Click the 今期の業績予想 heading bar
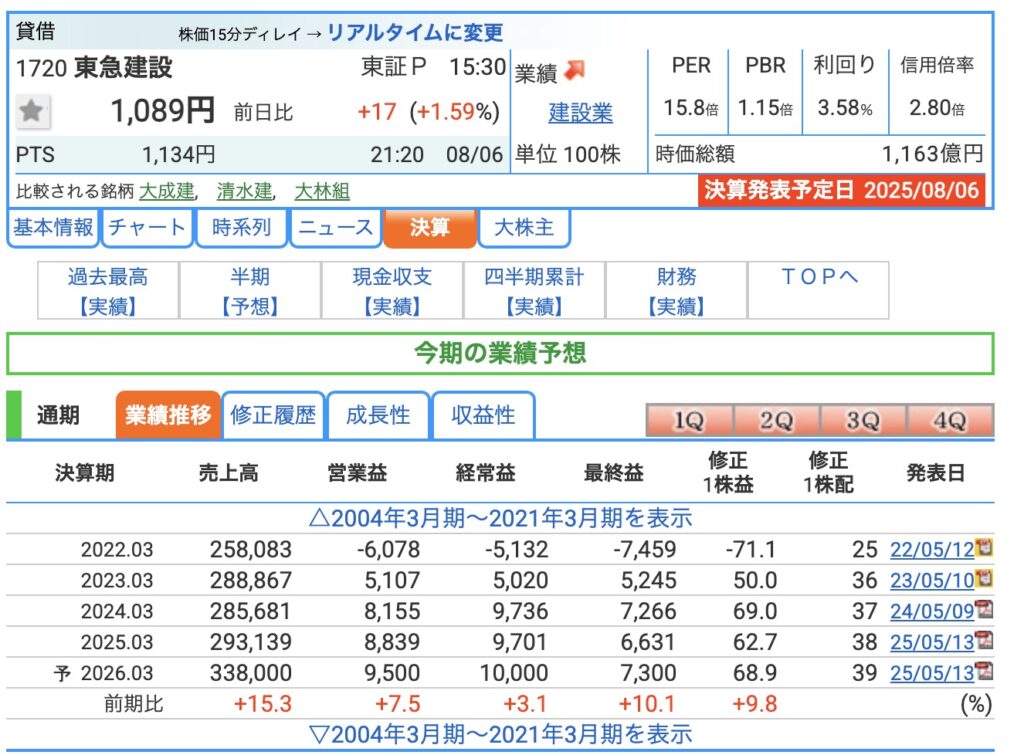Screen dimensions: 1024x755 [x=500, y=353]
